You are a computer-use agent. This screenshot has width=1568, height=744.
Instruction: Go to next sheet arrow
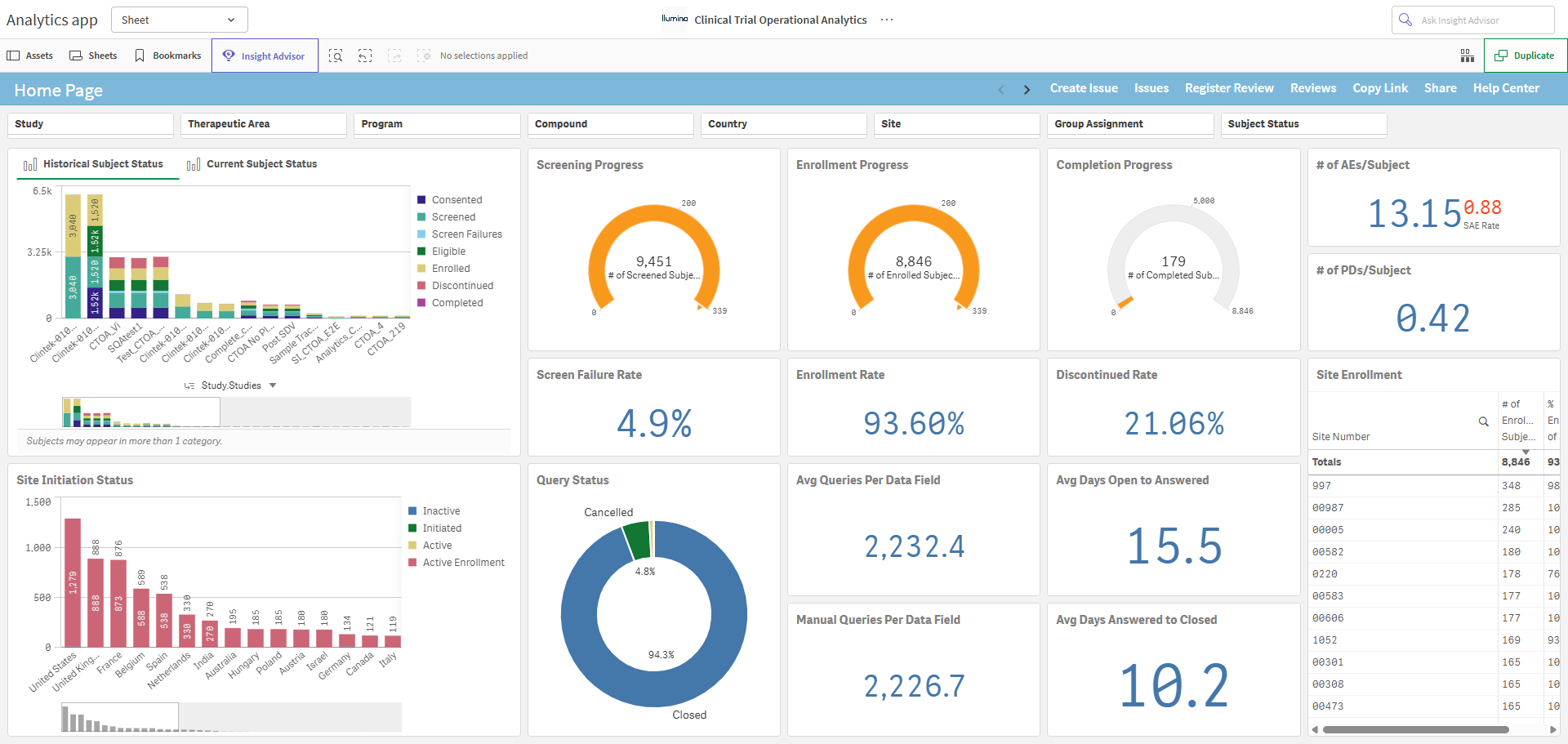(x=1027, y=90)
